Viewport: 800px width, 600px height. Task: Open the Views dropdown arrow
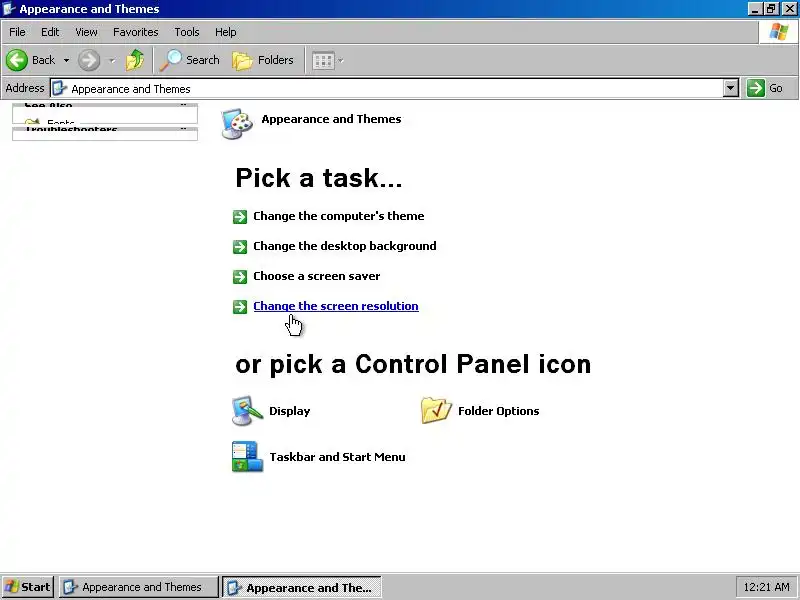coord(341,61)
